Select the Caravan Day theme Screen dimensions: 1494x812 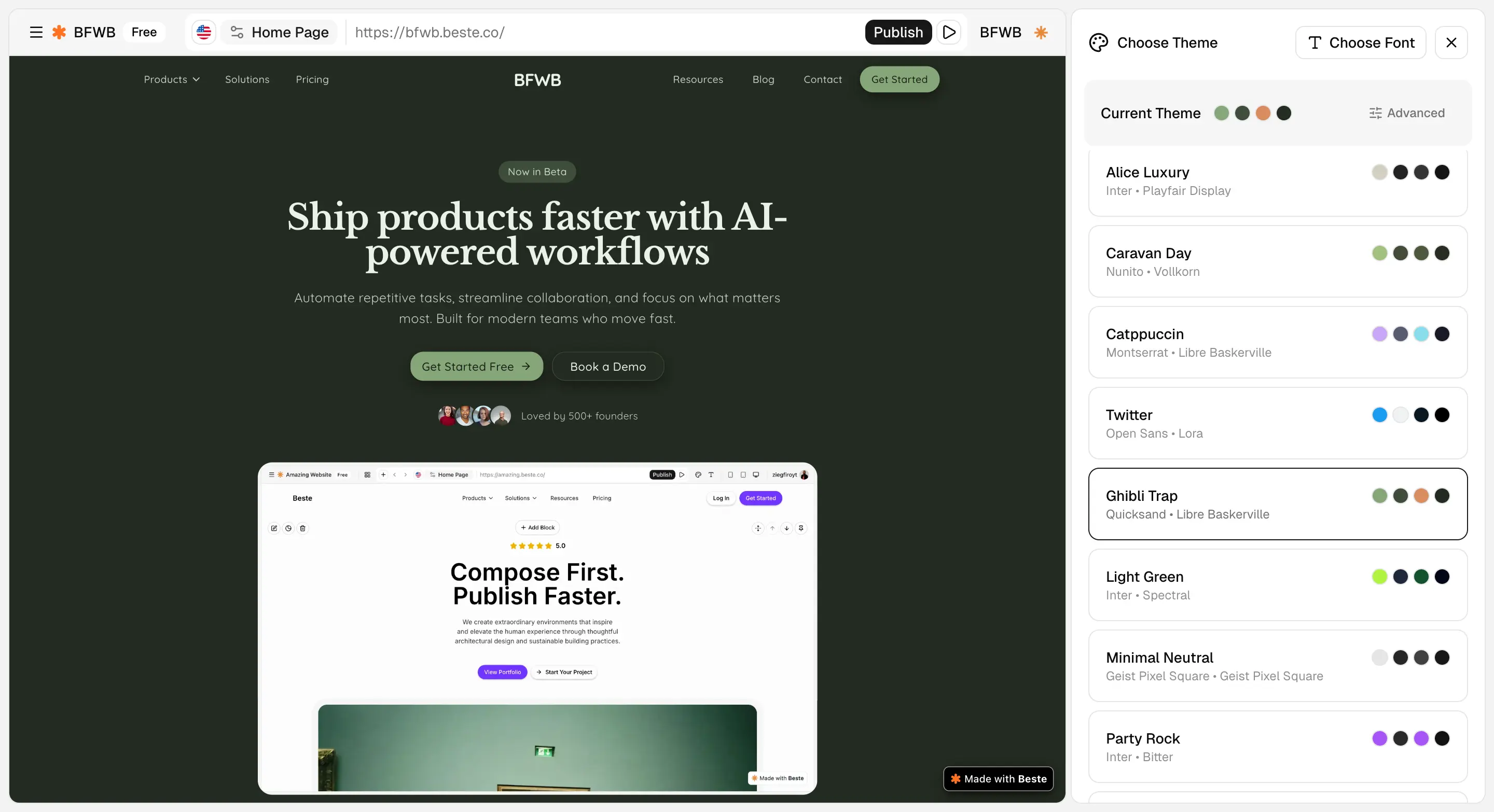[x=1278, y=261]
